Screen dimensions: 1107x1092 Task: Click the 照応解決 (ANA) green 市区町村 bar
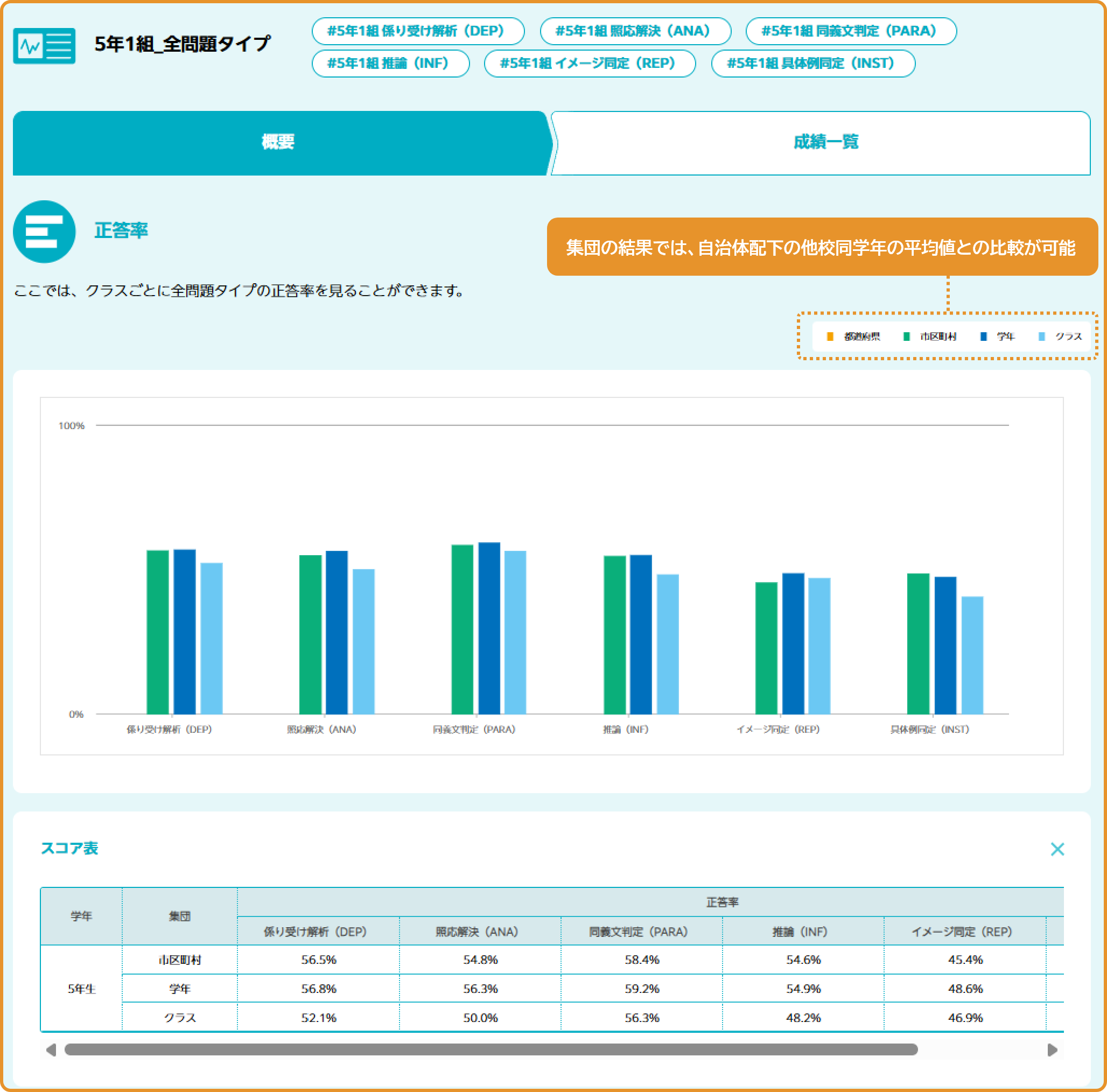pos(310,634)
